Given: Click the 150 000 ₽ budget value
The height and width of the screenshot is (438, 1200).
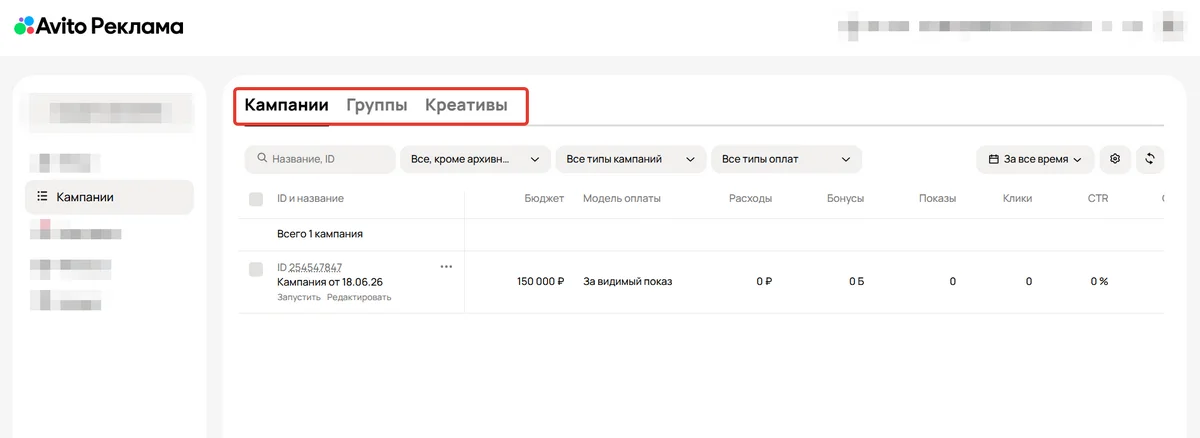Looking at the screenshot, I should [541, 282].
